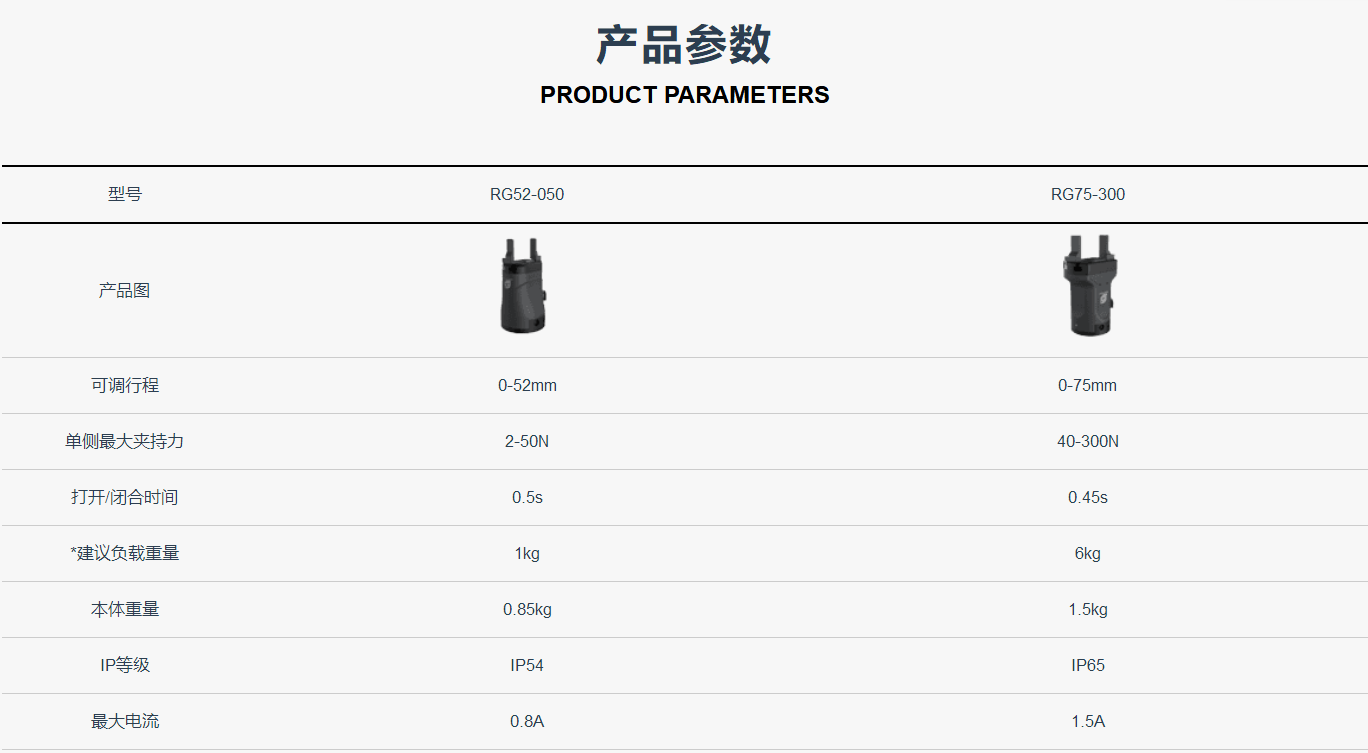Click the 产品图 row label
This screenshot has width=1368, height=753.
pos(125,290)
